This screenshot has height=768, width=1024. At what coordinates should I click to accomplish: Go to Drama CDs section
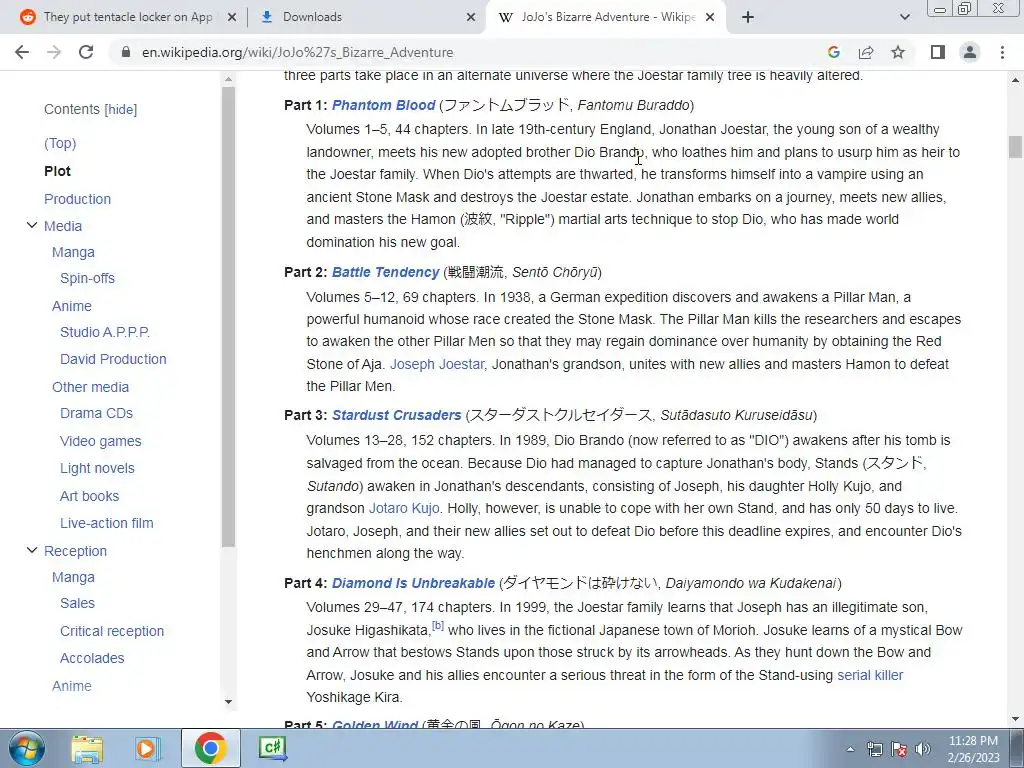pos(96,413)
